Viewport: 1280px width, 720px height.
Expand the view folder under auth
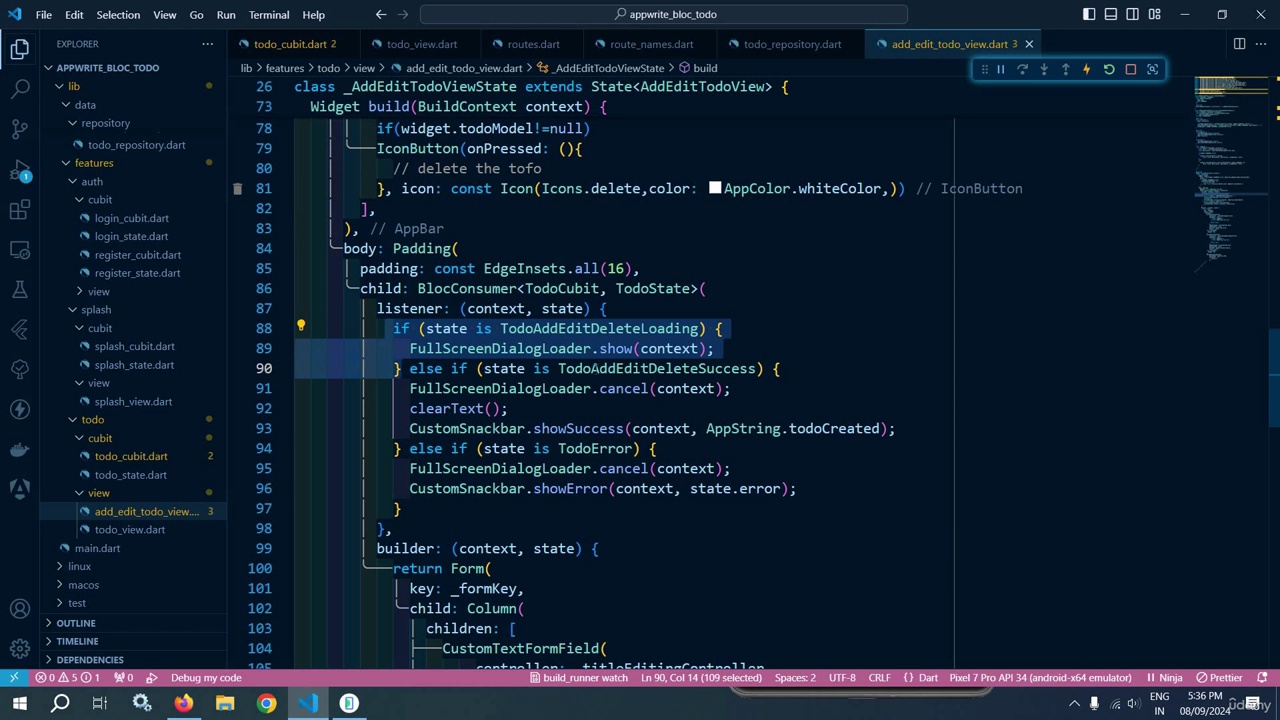coord(98,291)
